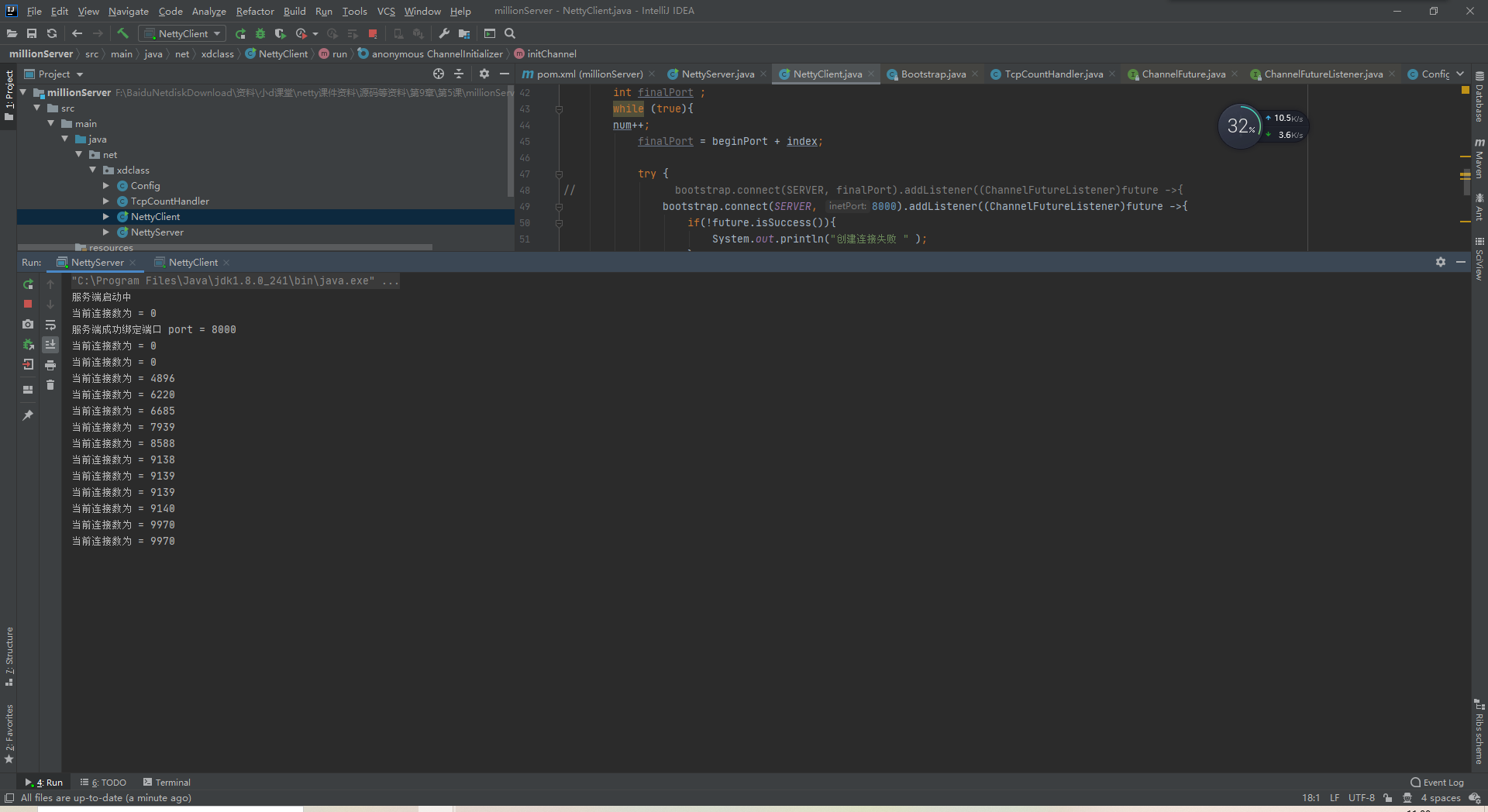Toggle scroll to end of console
Viewport: 1488px width, 812px height.
(50, 345)
